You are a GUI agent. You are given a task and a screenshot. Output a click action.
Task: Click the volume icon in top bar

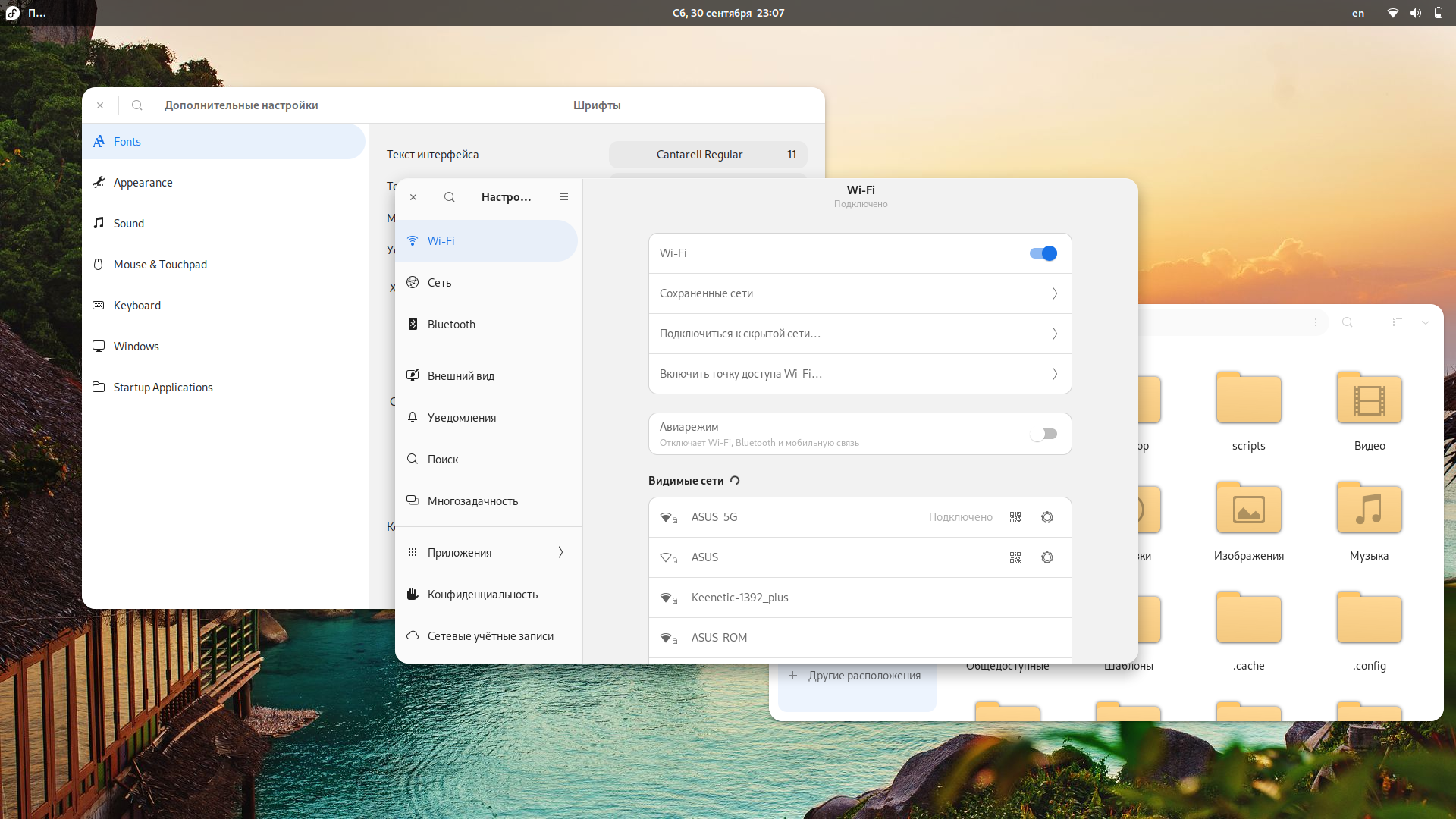coord(1416,13)
